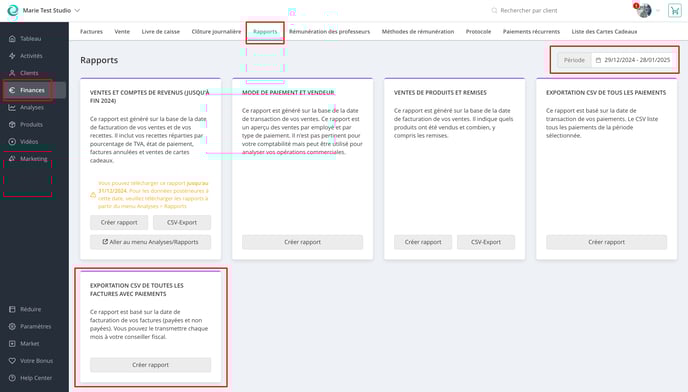The width and height of the screenshot is (688, 392).
Task: Open Votre Bonus heart icon
Action: tap(12, 360)
